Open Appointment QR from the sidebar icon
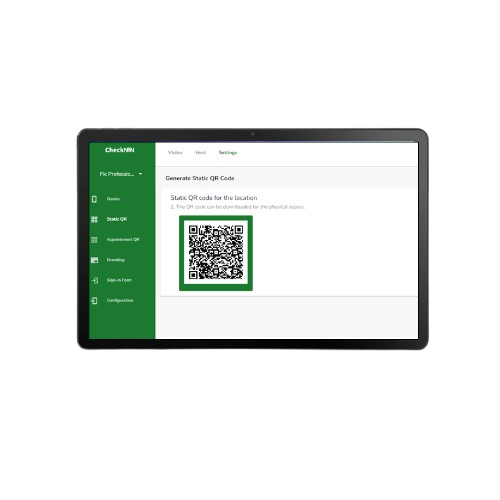This screenshot has height=500, width=500. pos(94,240)
